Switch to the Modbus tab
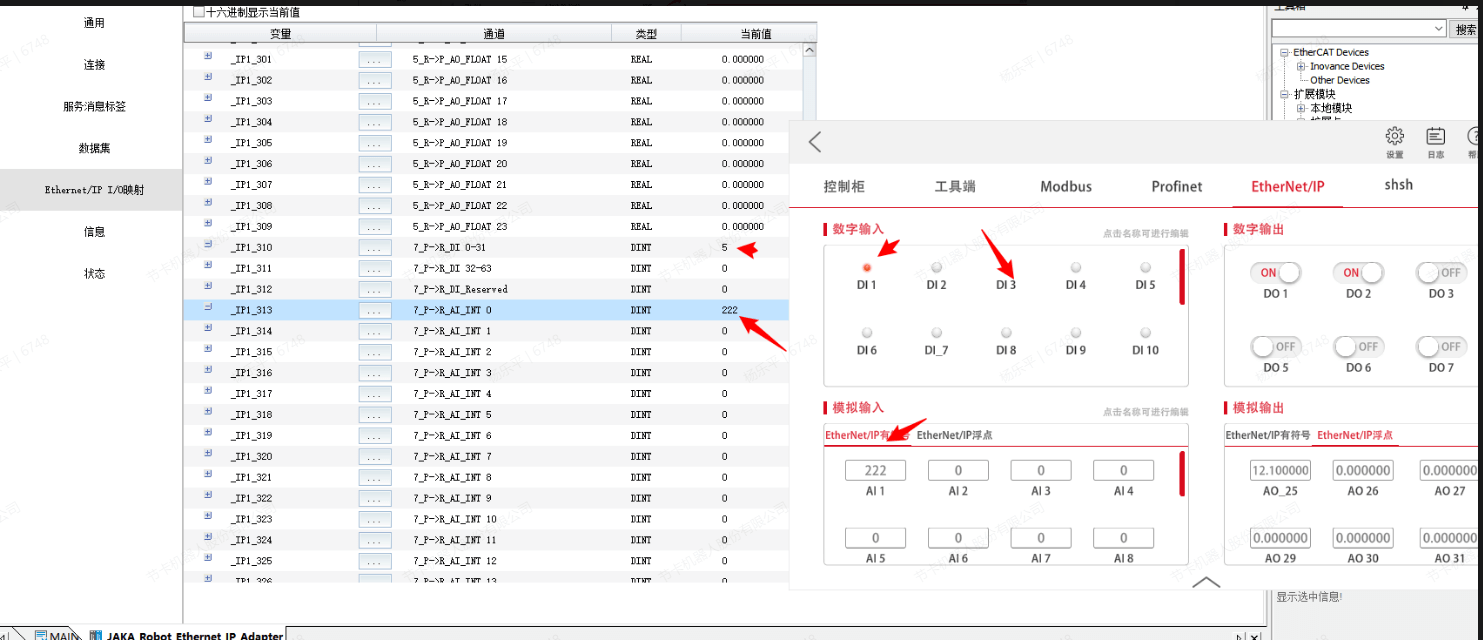 pyautogui.click(x=1066, y=187)
